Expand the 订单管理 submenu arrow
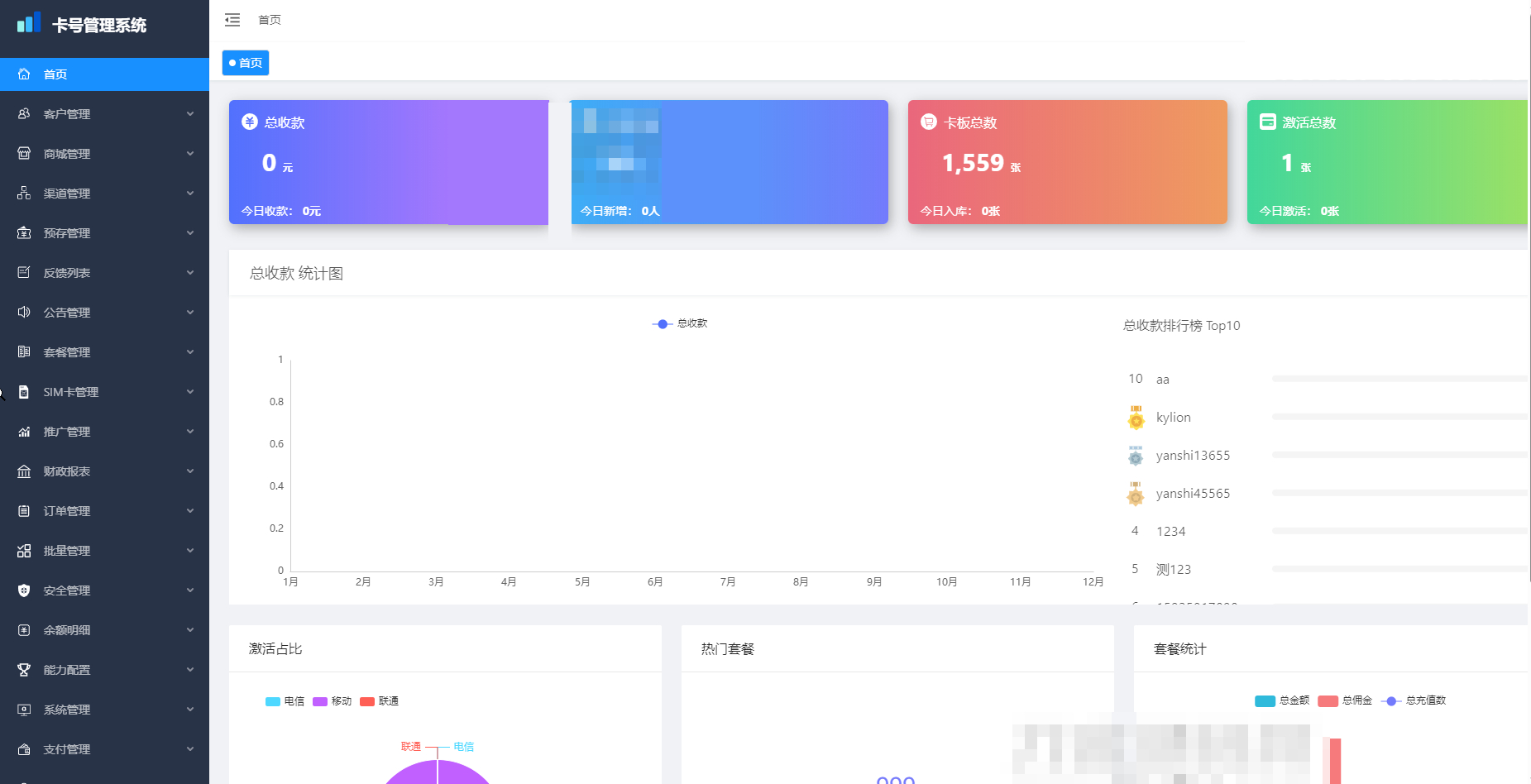Viewport: 1531px width, 784px height. (x=190, y=510)
